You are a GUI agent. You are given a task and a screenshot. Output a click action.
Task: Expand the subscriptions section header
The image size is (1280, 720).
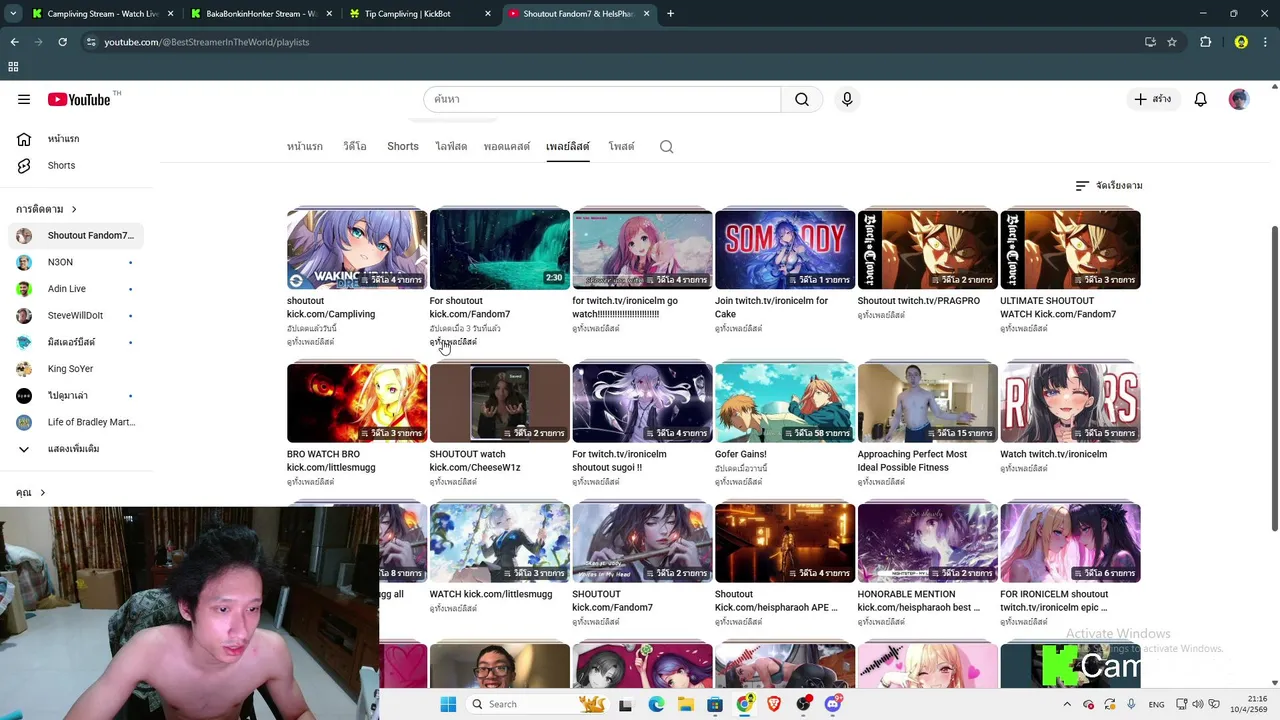(47, 209)
